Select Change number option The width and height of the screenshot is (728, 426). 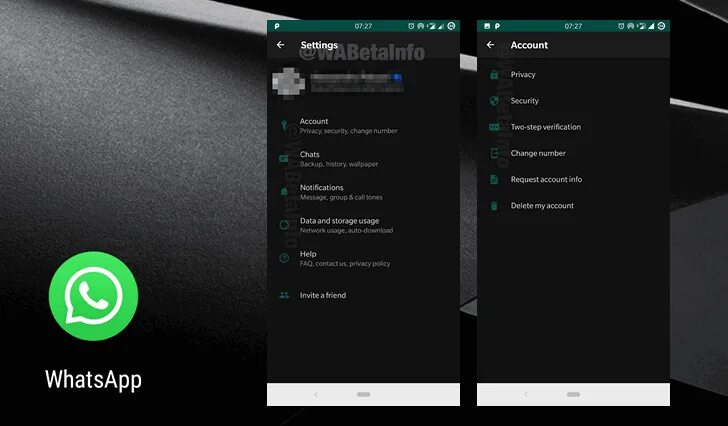573,153
